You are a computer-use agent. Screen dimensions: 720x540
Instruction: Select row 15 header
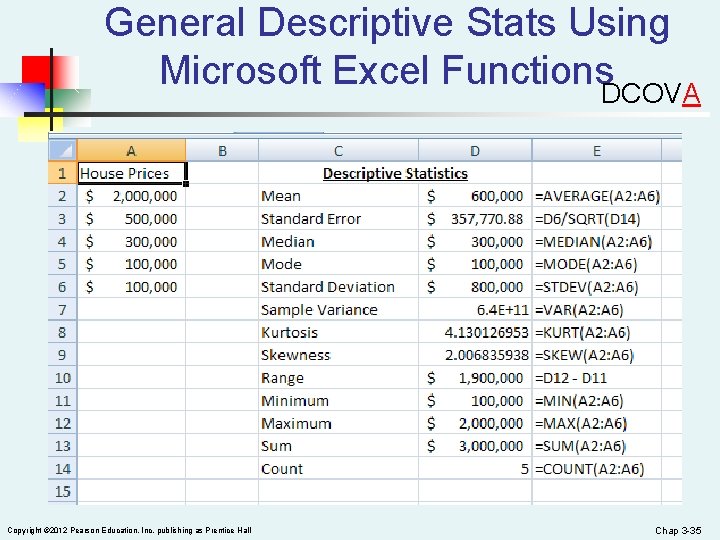click(62, 491)
